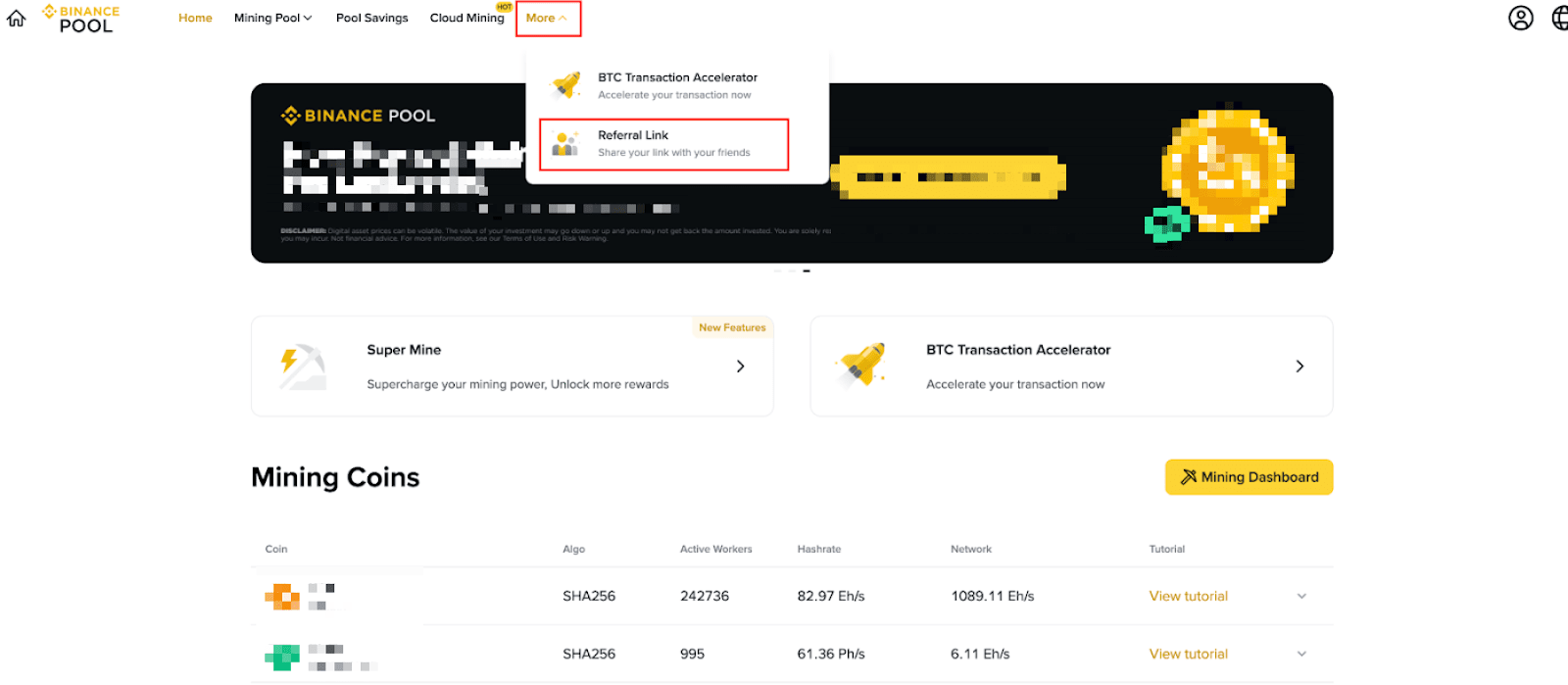Click the Hashrate column header
The width and height of the screenshot is (1568, 685).
click(x=818, y=549)
